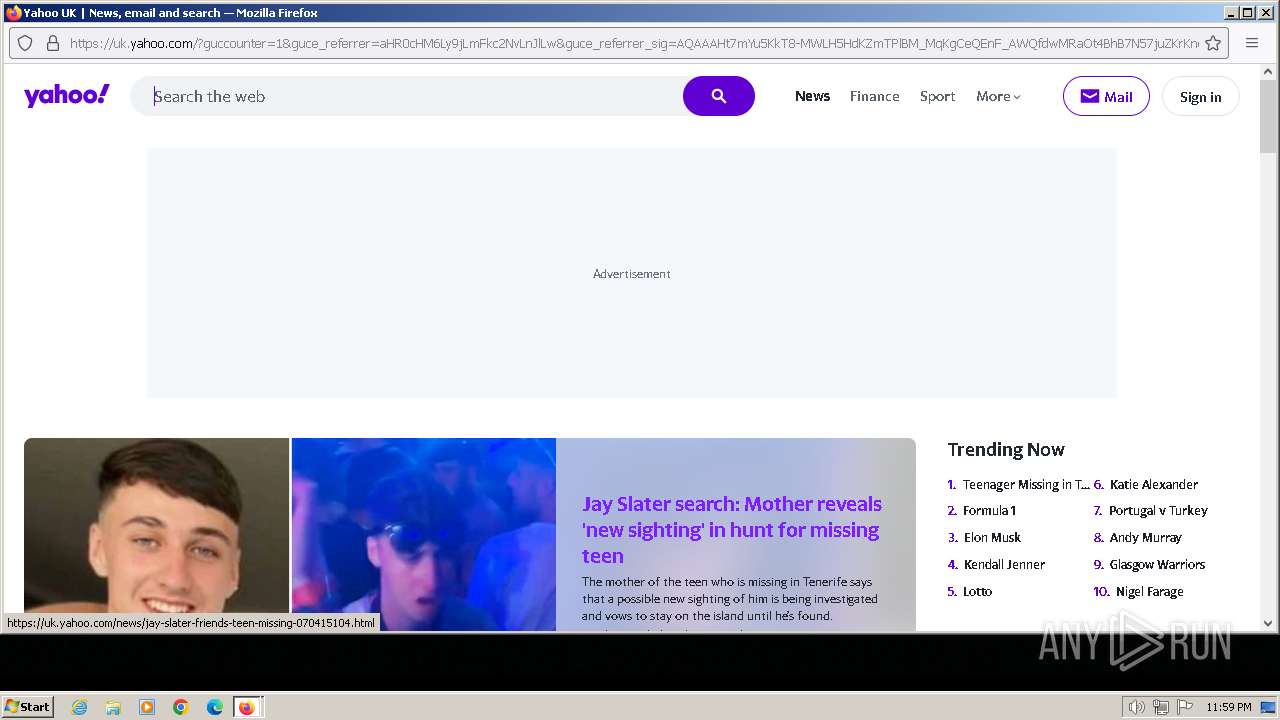Open the Jay Slater search headline
This screenshot has height=720, width=1280.
(732, 529)
